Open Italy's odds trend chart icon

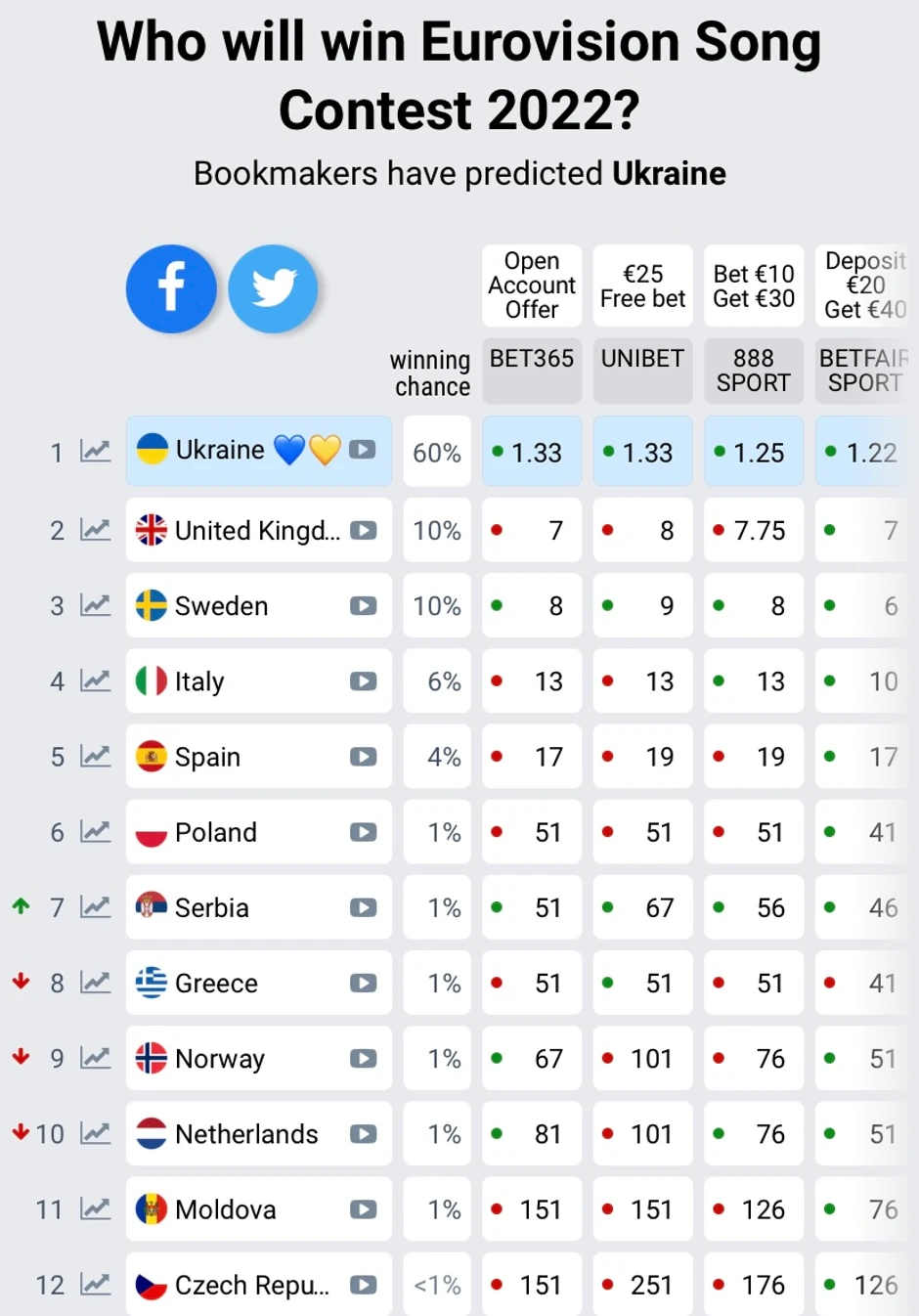[x=95, y=680]
